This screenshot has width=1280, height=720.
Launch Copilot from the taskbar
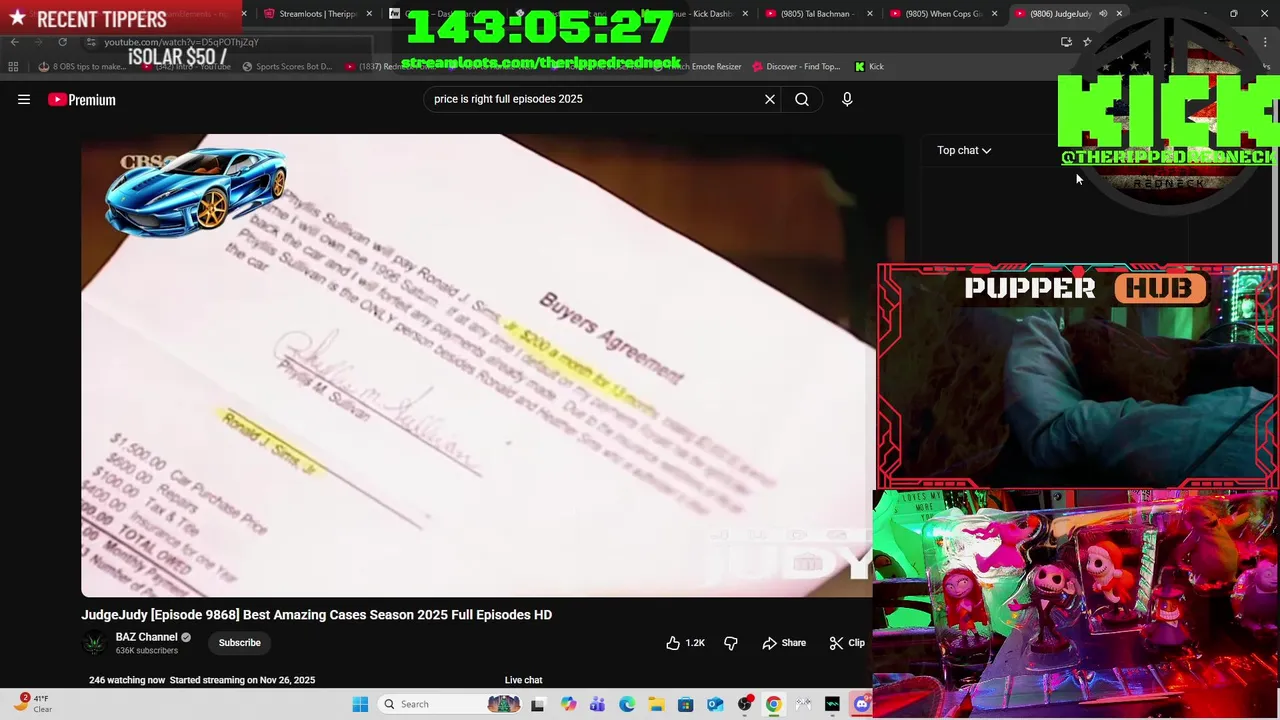(568, 704)
